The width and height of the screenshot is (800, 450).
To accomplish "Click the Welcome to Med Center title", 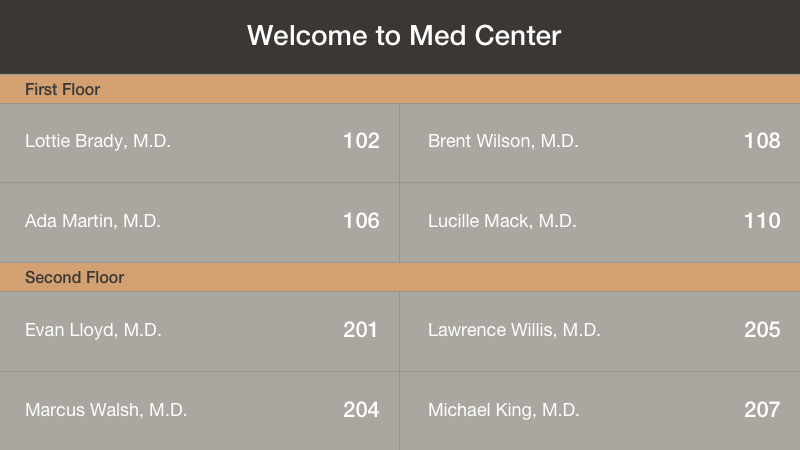I will pyautogui.click(x=404, y=36).
